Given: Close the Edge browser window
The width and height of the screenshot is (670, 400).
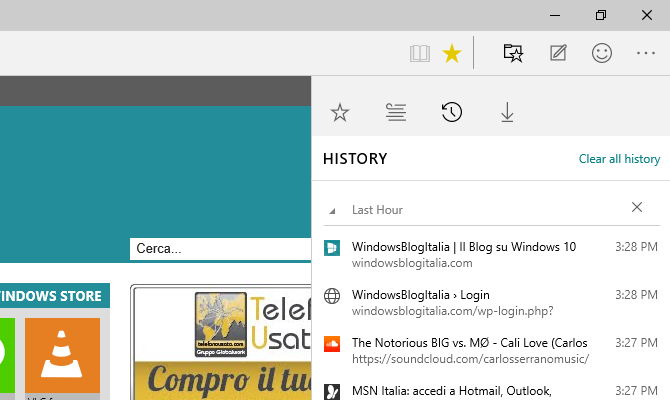Looking at the screenshot, I should click(647, 15).
